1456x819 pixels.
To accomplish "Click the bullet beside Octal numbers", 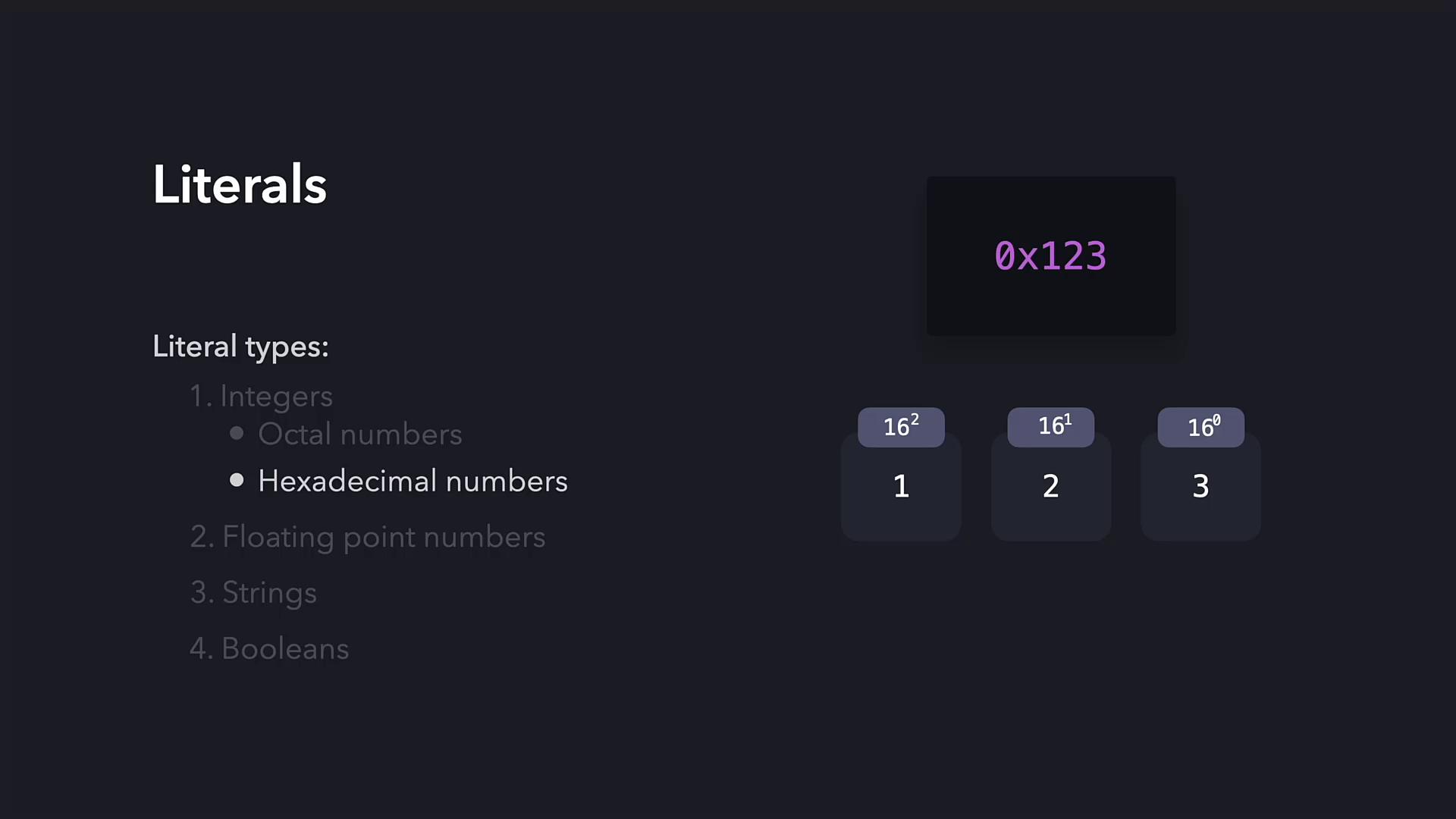I will point(237,433).
